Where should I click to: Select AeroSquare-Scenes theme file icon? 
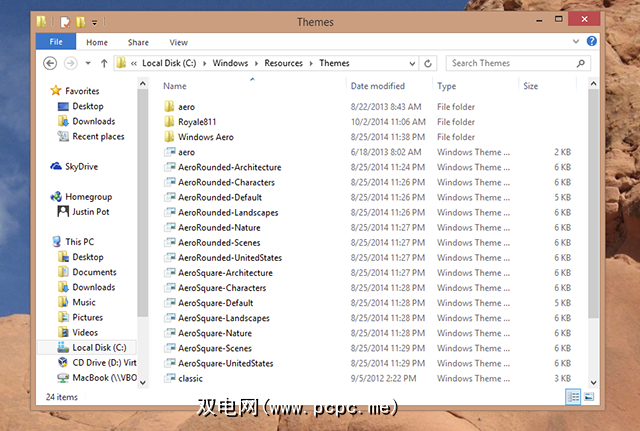pos(169,349)
